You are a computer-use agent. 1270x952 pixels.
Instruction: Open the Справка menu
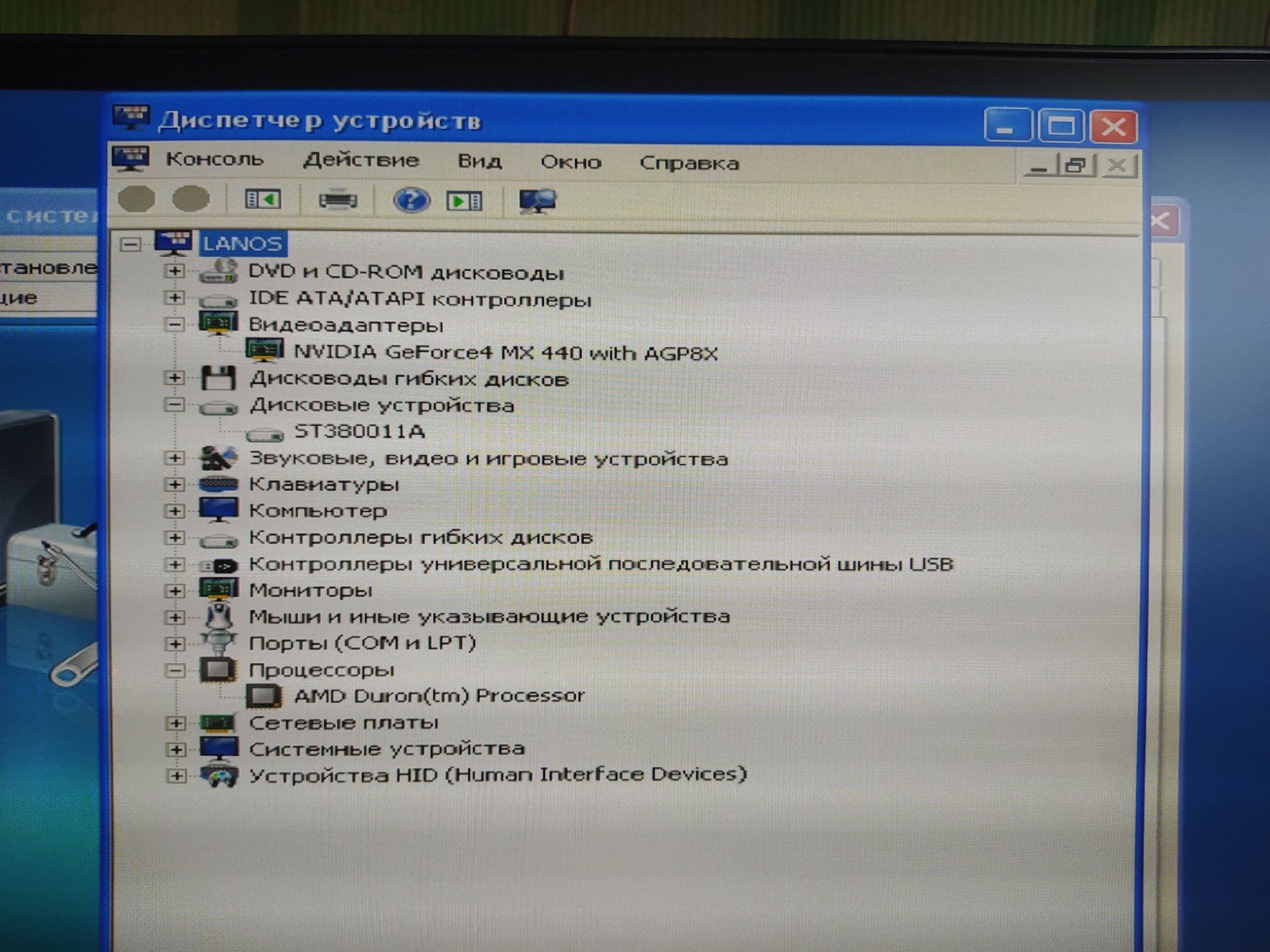(689, 163)
